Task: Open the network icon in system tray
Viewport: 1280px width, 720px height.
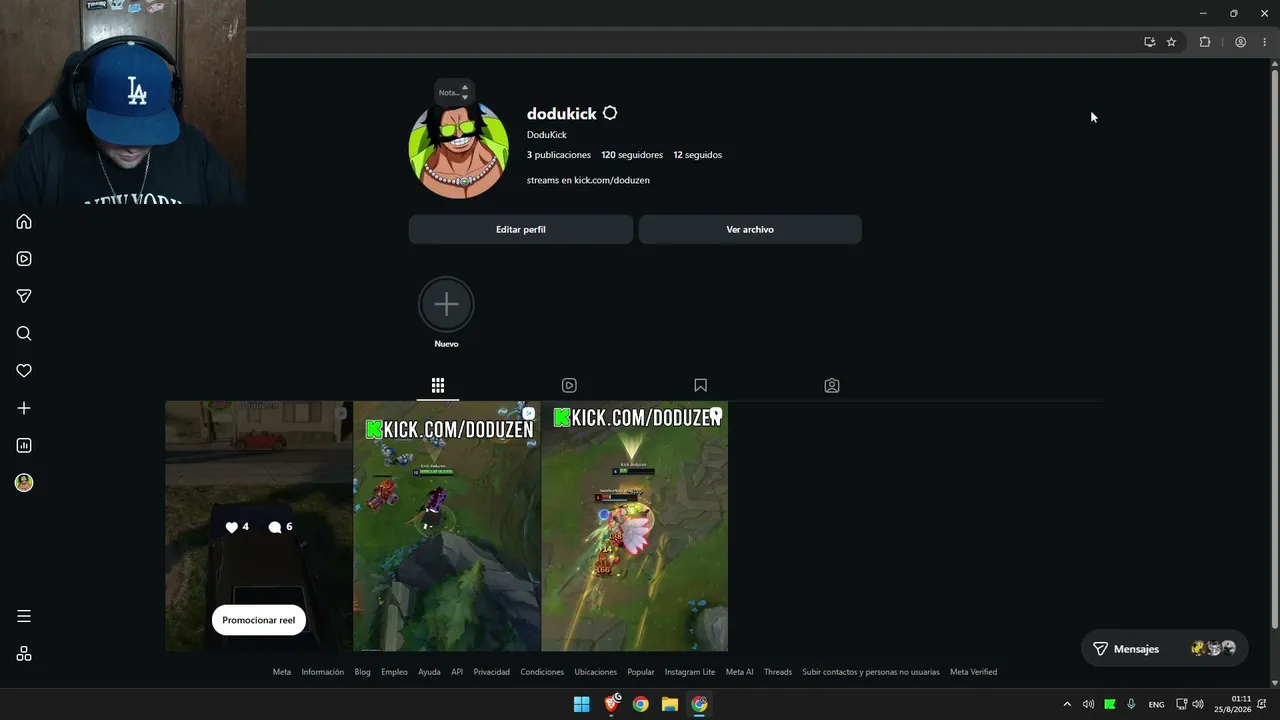Action: [1181, 704]
